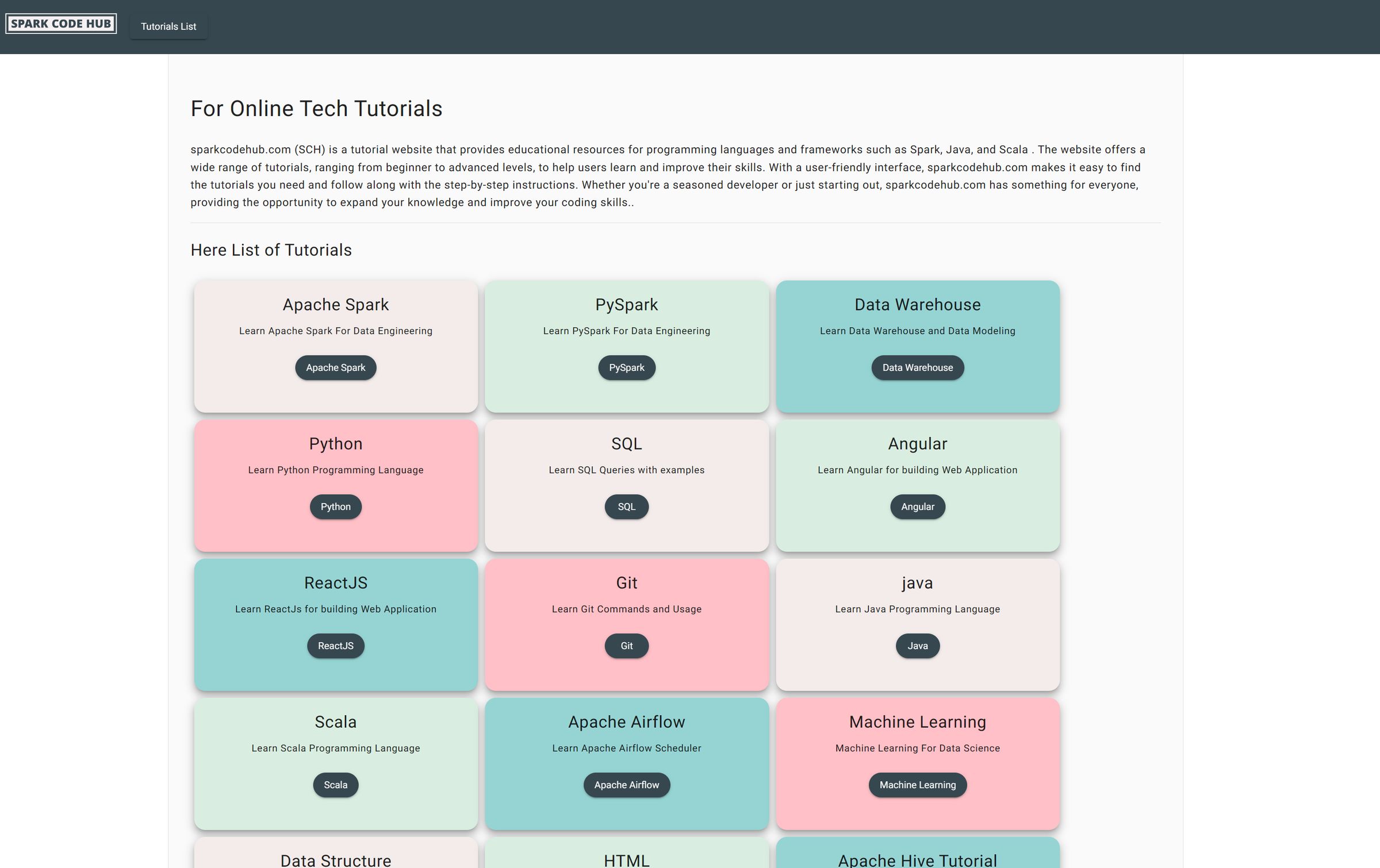Open the ReactJS tutorial
This screenshot has height=868, width=1380.
(x=335, y=646)
